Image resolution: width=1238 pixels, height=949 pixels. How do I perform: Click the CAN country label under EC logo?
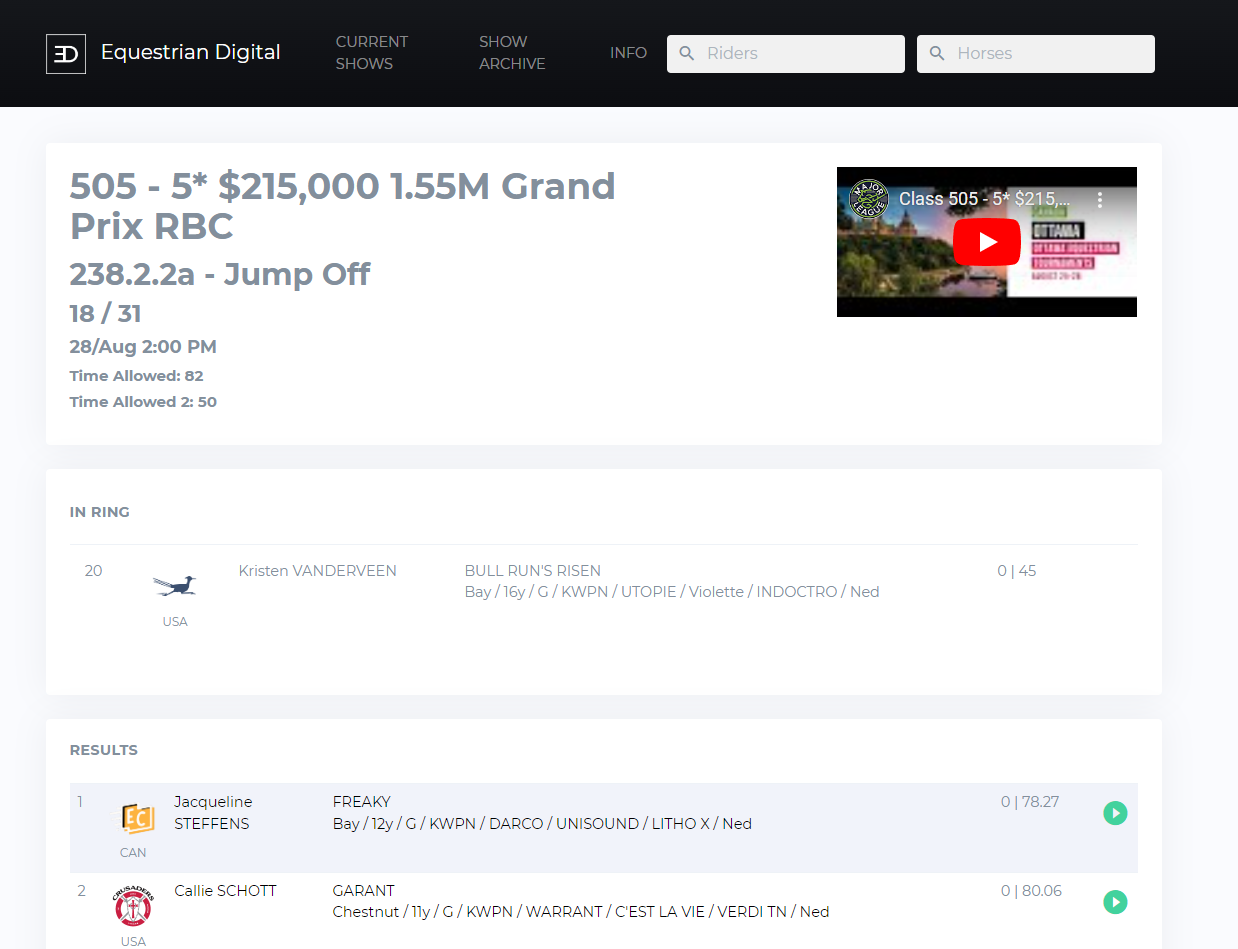(133, 853)
